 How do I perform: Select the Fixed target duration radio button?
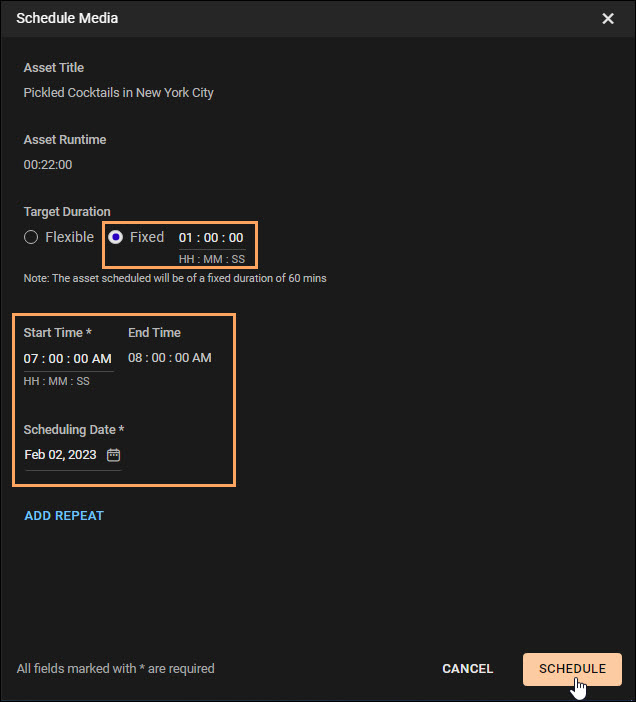click(115, 237)
